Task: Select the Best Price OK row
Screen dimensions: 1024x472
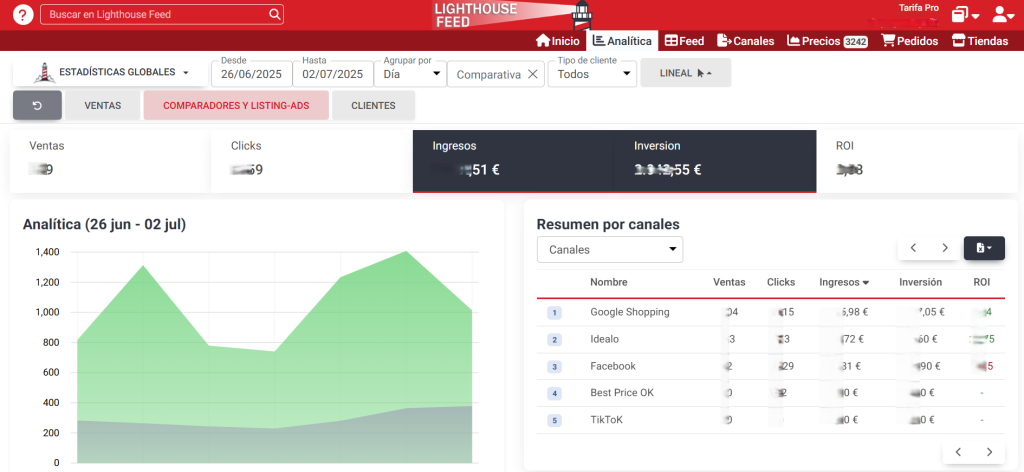Action: tap(771, 393)
